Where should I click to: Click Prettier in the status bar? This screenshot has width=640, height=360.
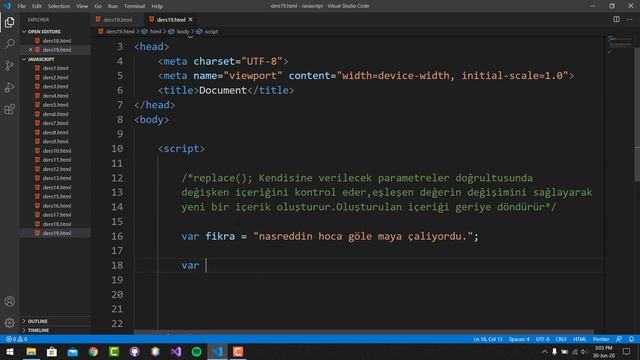click(601, 339)
